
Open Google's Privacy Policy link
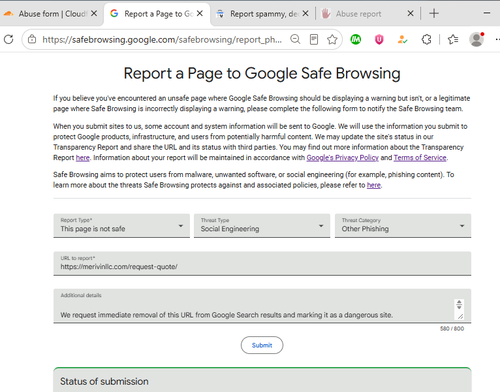[342, 158]
